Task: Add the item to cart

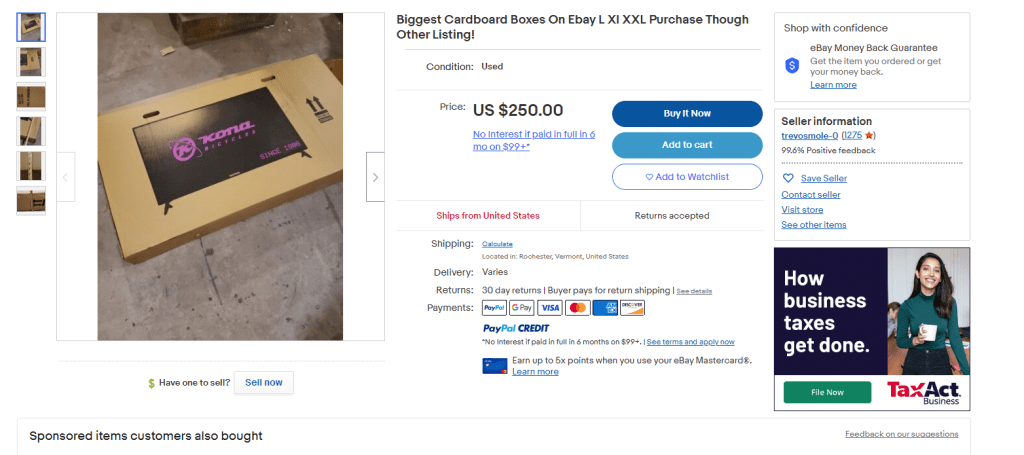Action: pos(687,145)
